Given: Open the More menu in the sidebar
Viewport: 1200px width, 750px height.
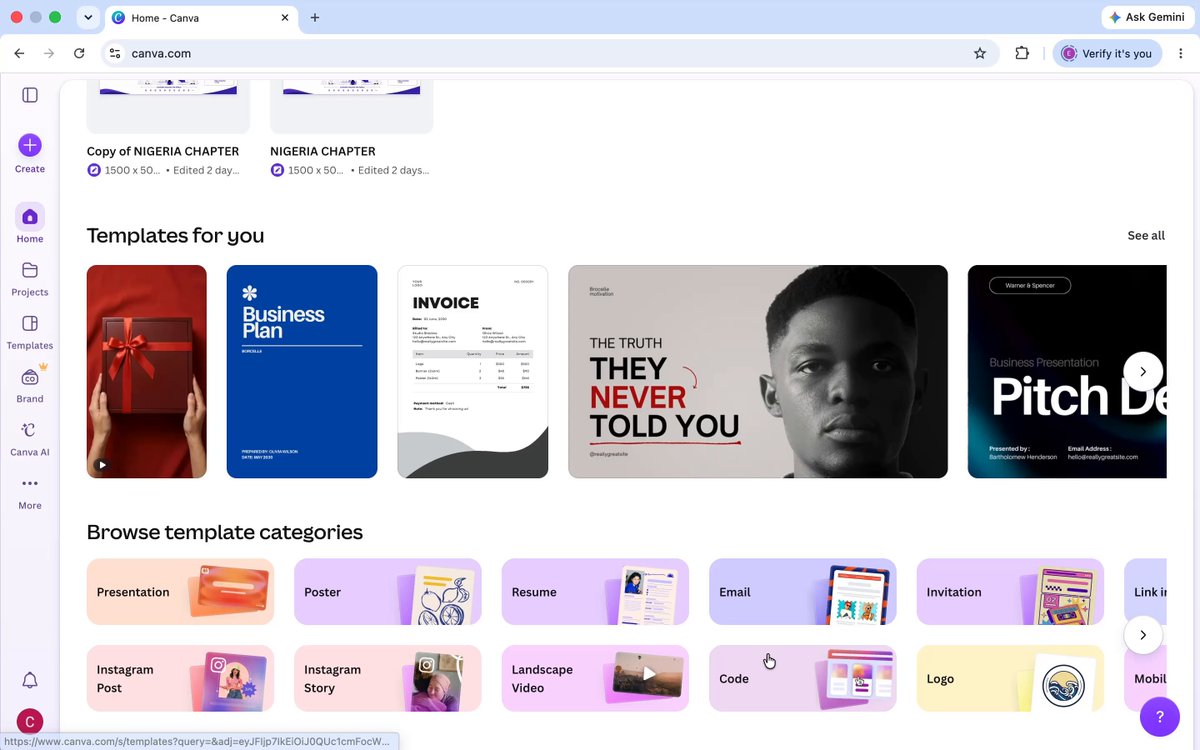Looking at the screenshot, I should point(30,492).
